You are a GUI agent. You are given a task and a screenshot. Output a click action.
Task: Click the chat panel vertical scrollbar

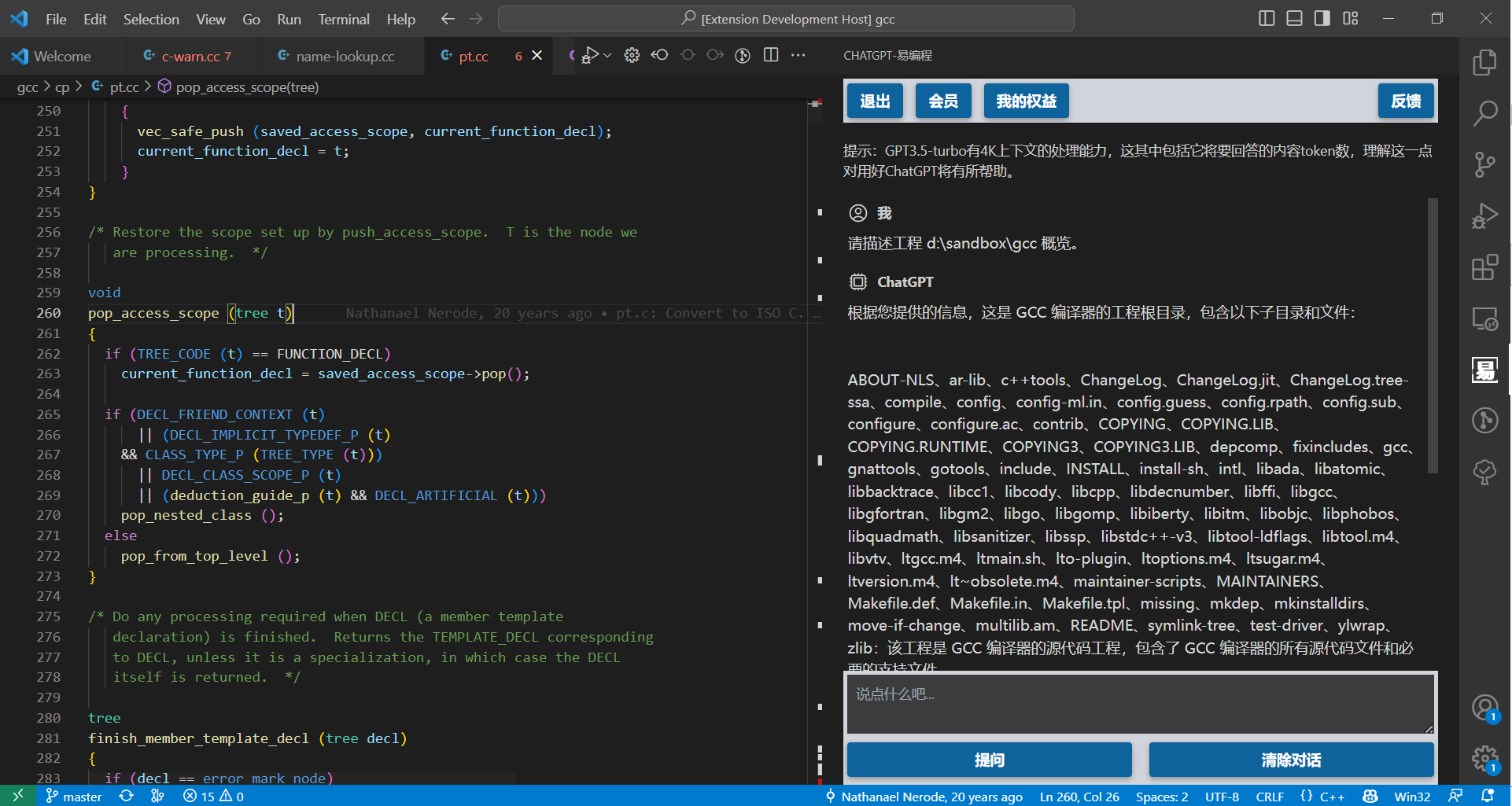(x=1433, y=336)
